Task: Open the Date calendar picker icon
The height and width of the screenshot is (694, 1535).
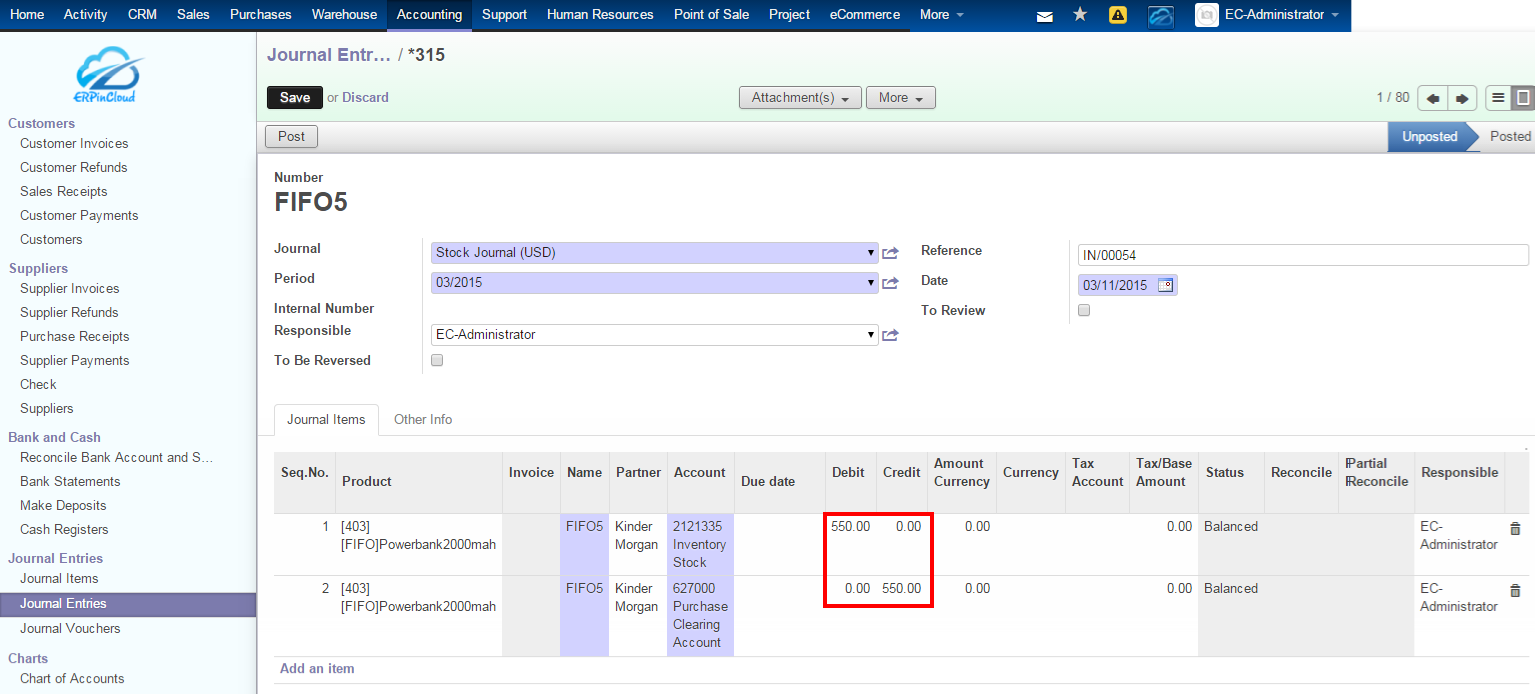Action: point(1165,285)
